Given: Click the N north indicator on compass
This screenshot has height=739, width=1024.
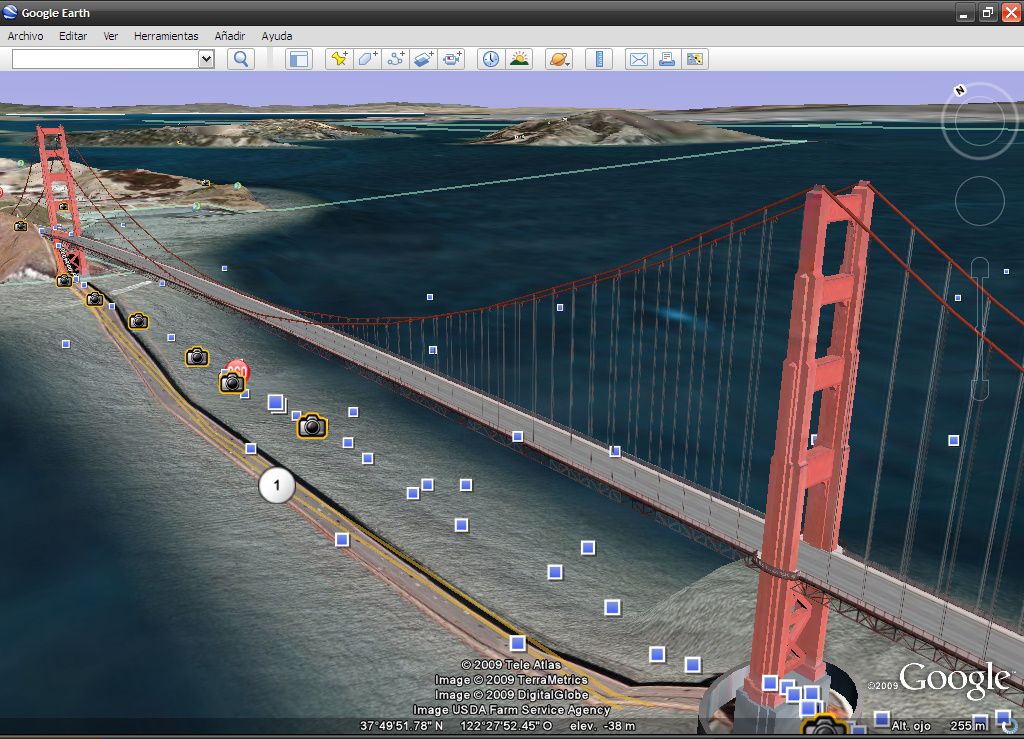Looking at the screenshot, I should 959,90.
